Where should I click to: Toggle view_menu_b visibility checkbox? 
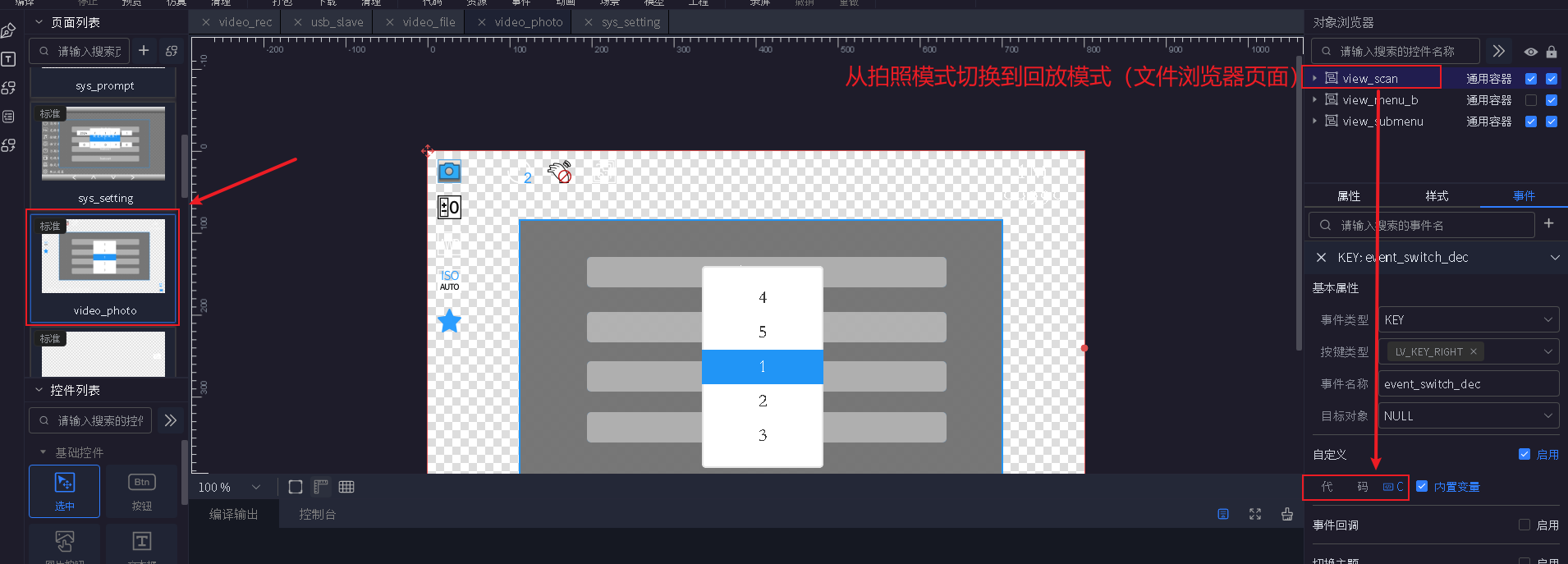[1531, 100]
